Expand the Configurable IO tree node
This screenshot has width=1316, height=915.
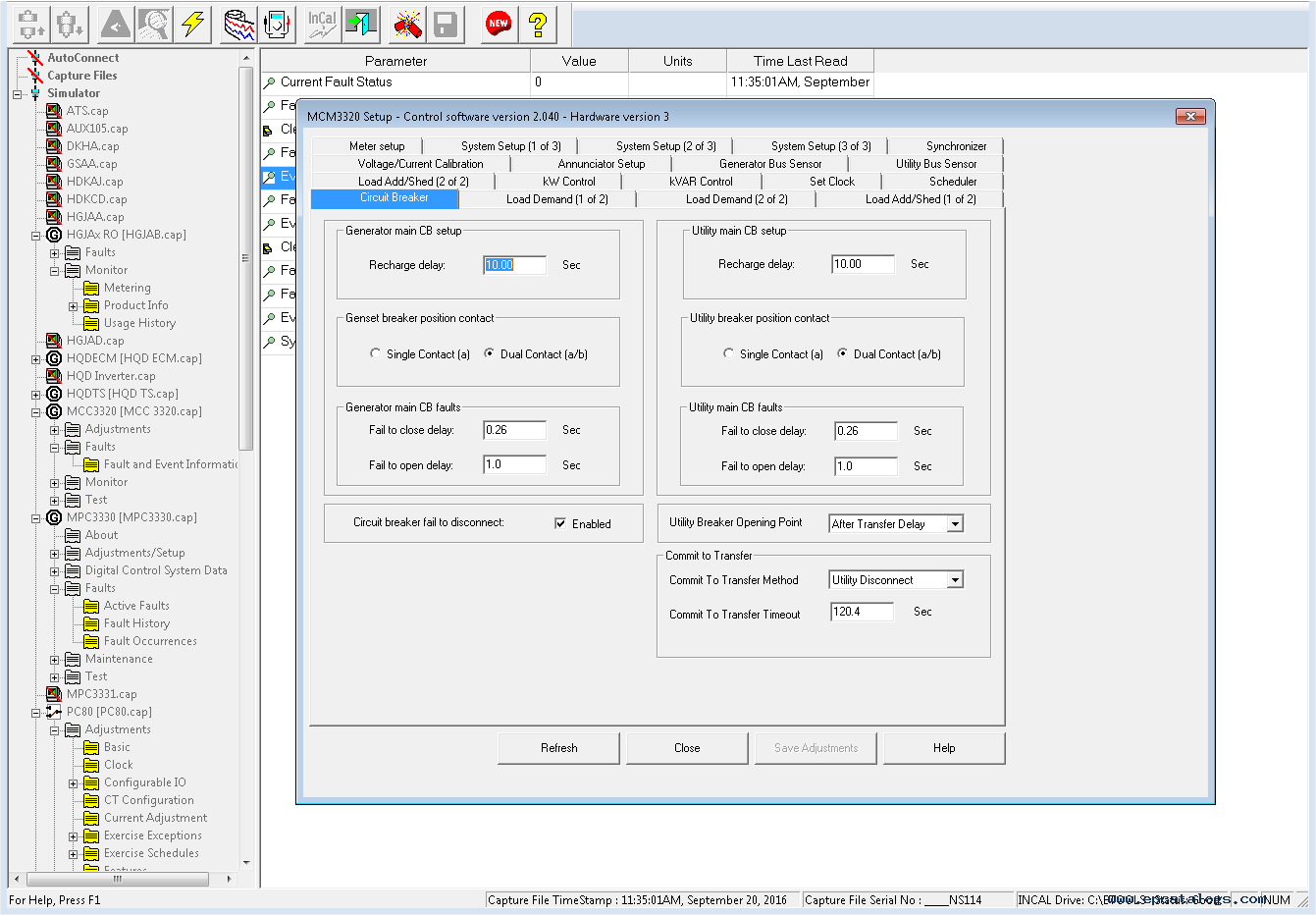point(73,783)
